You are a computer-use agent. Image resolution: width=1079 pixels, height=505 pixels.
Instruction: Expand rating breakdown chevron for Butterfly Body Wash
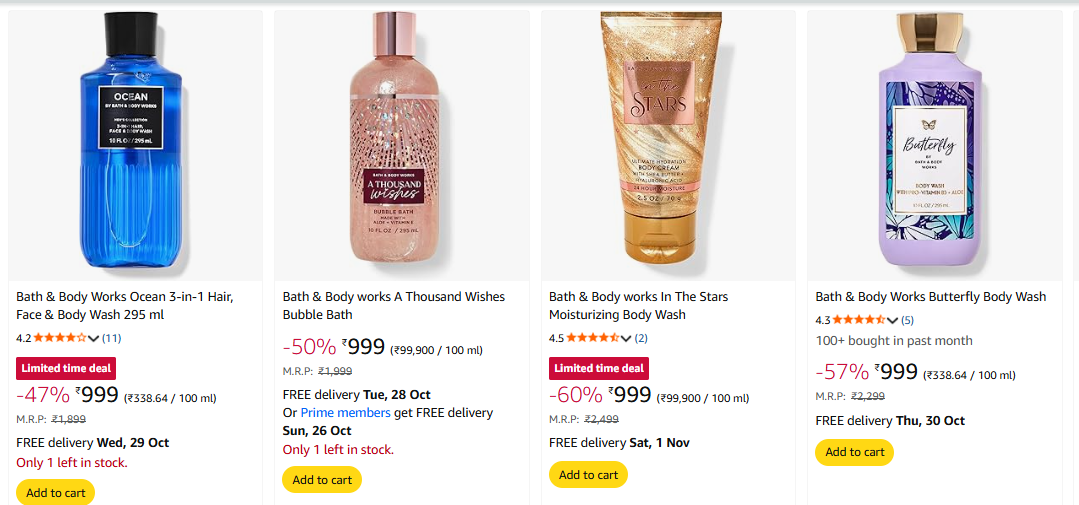(x=894, y=321)
